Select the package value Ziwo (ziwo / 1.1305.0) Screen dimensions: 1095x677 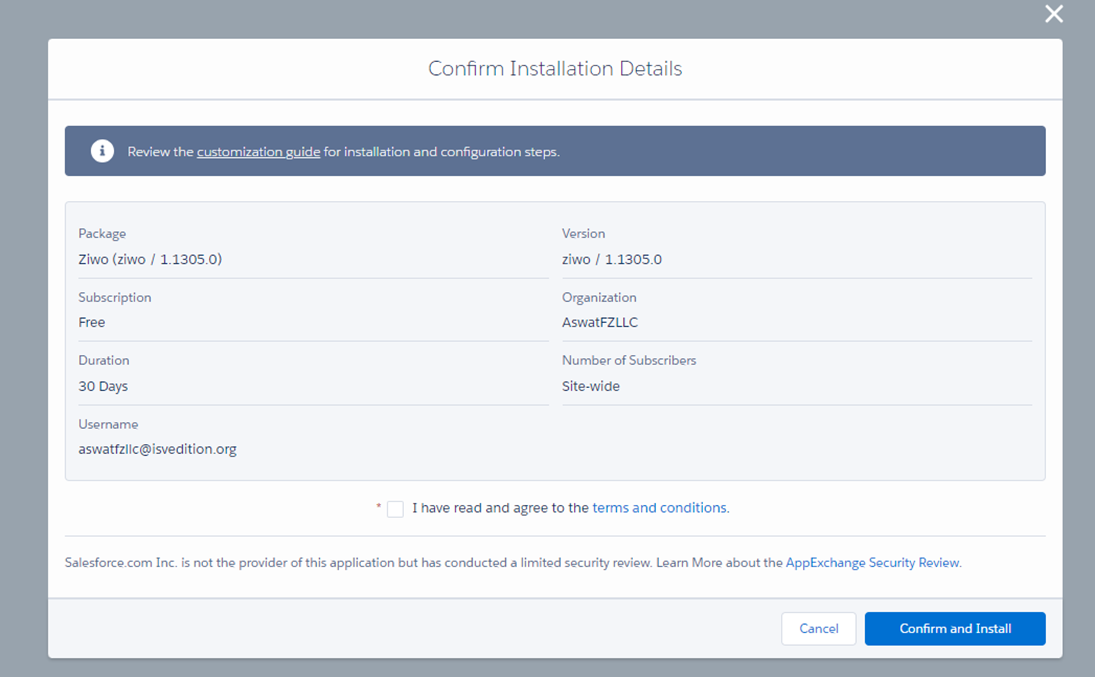150,259
